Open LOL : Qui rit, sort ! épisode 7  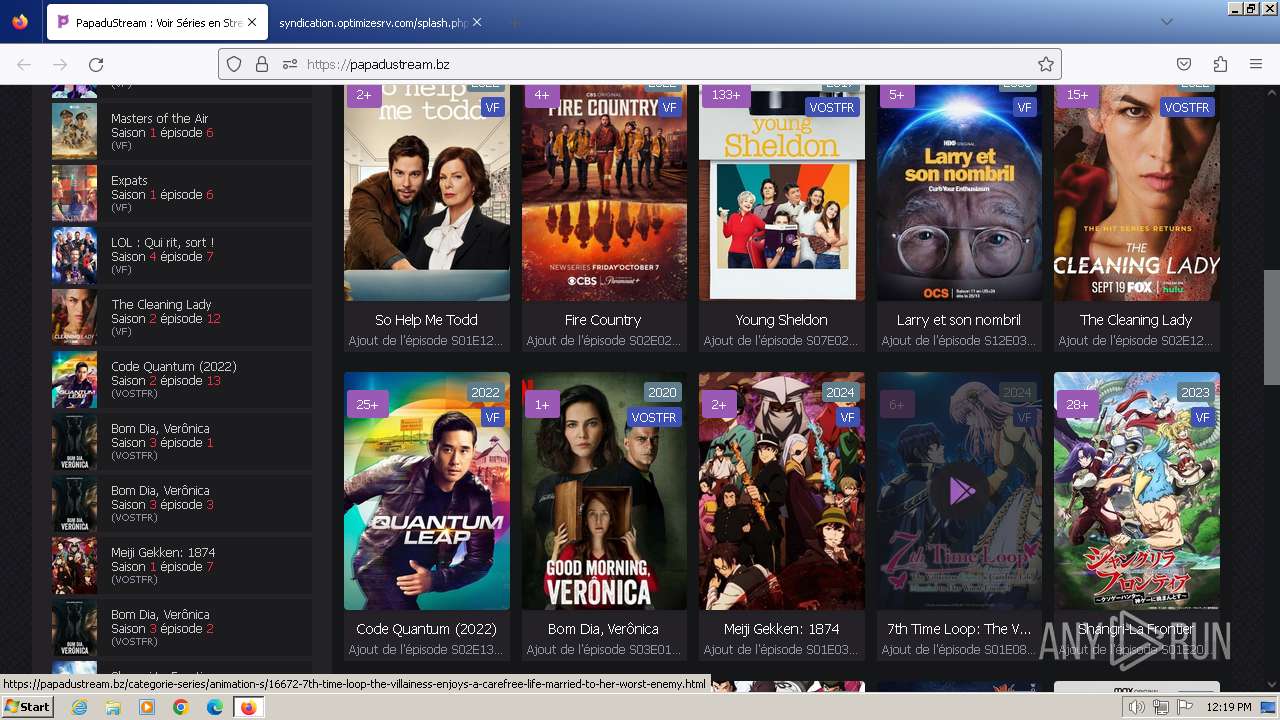click(x=182, y=256)
